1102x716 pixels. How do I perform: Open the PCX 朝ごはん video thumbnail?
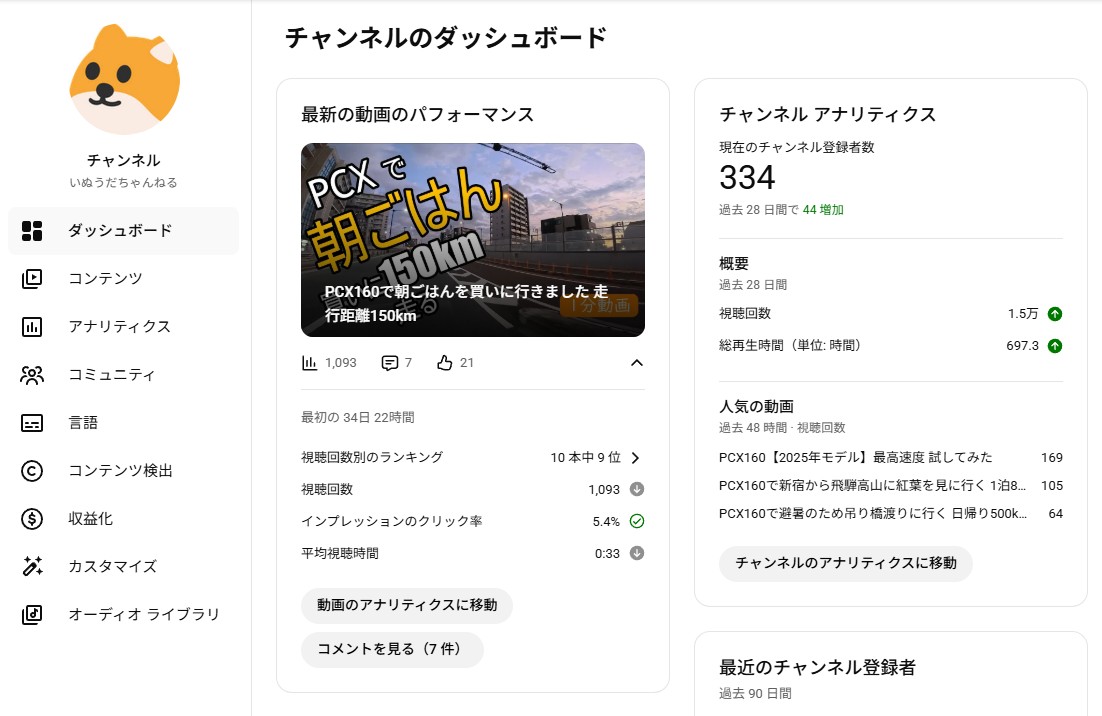click(472, 239)
